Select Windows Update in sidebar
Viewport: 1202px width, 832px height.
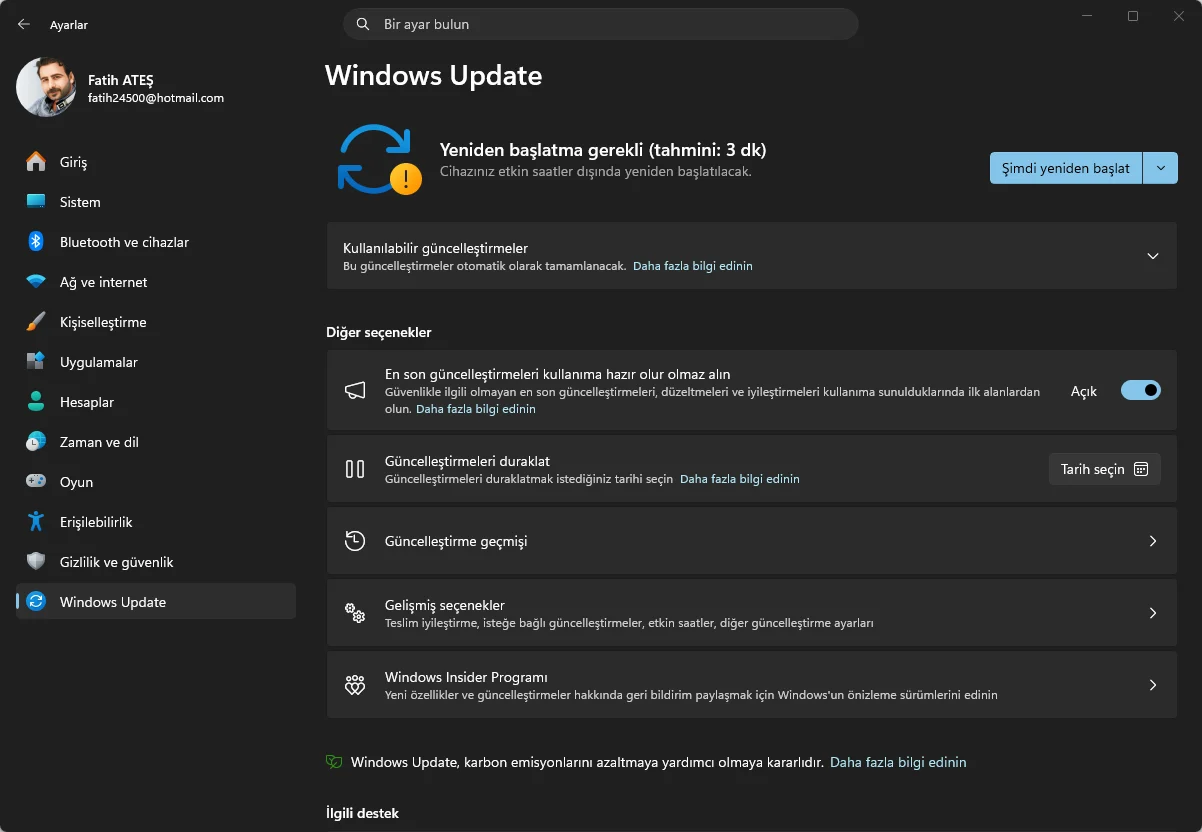click(x=156, y=602)
